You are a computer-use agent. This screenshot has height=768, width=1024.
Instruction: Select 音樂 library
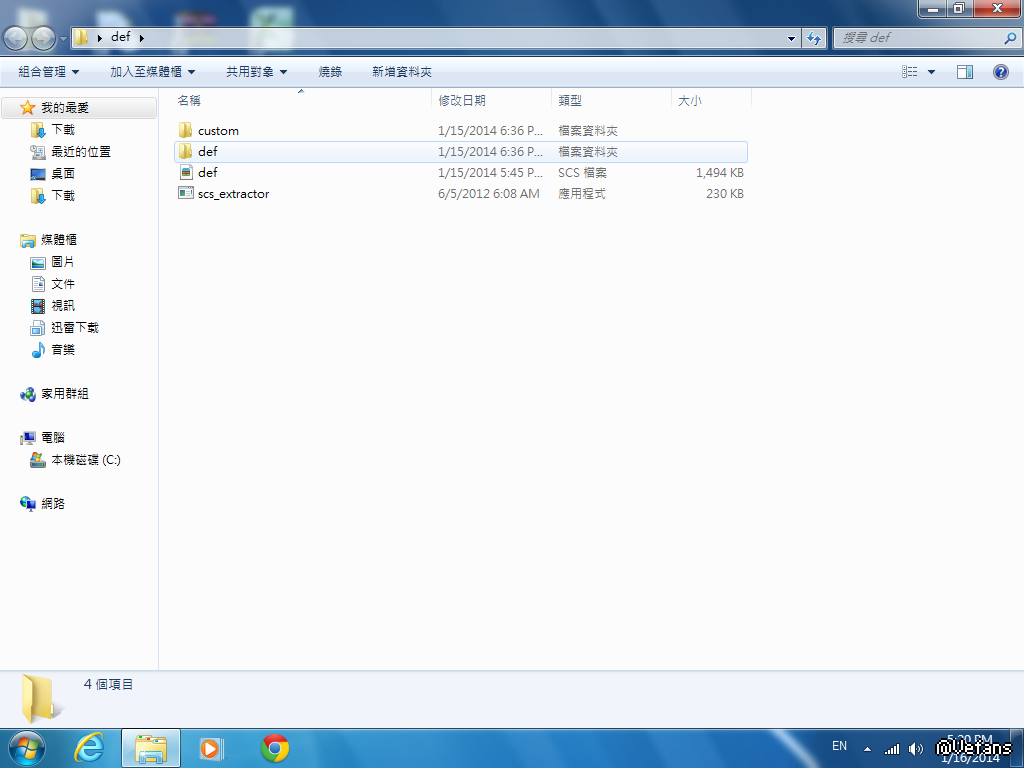[x=63, y=349]
